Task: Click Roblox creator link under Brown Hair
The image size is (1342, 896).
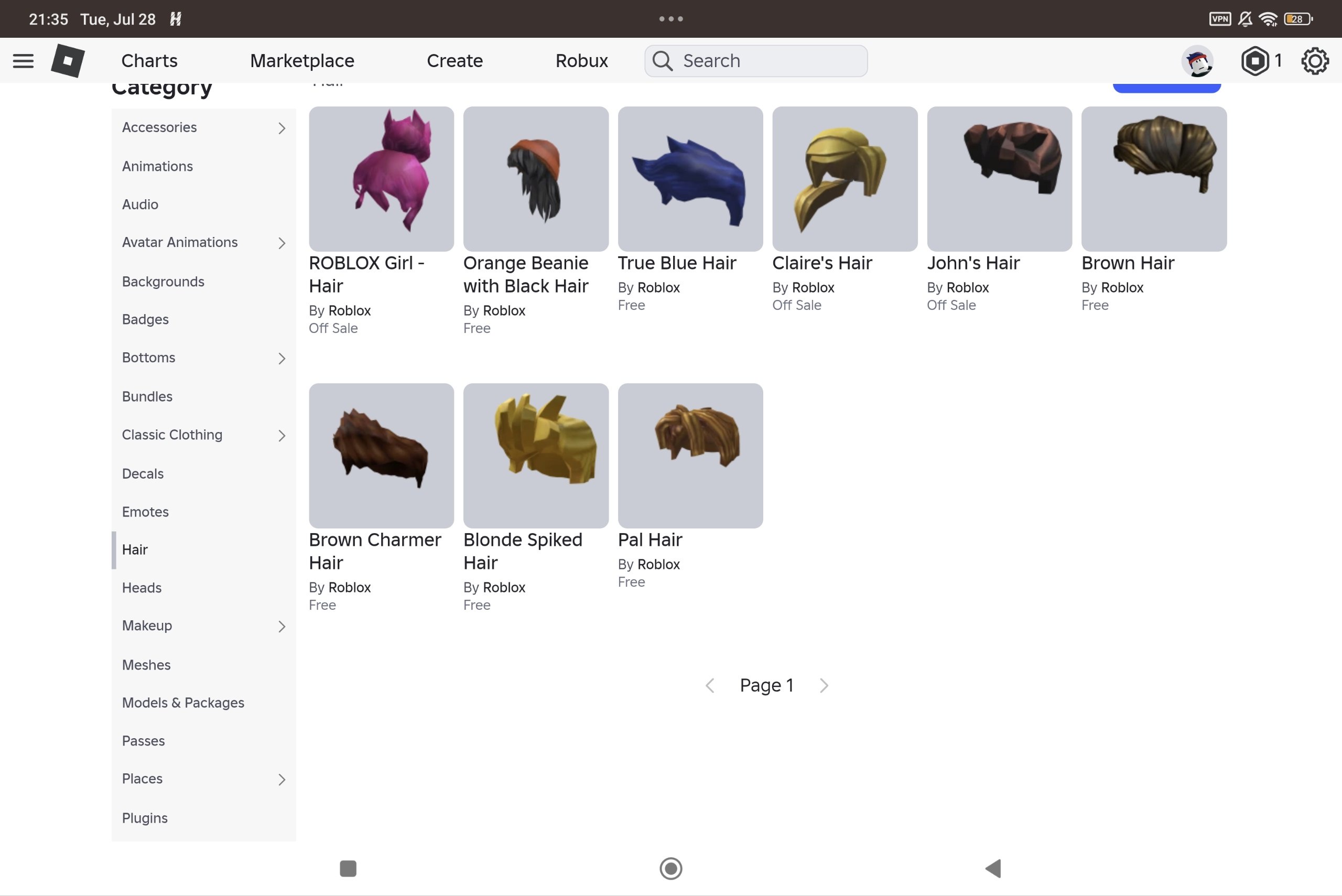Action: [x=1122, y=287]
